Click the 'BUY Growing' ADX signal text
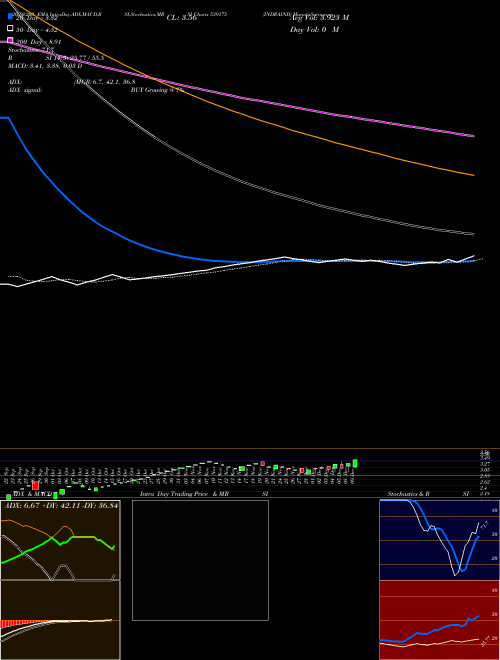This screenshot has width=500, height=660. point(149,90)
